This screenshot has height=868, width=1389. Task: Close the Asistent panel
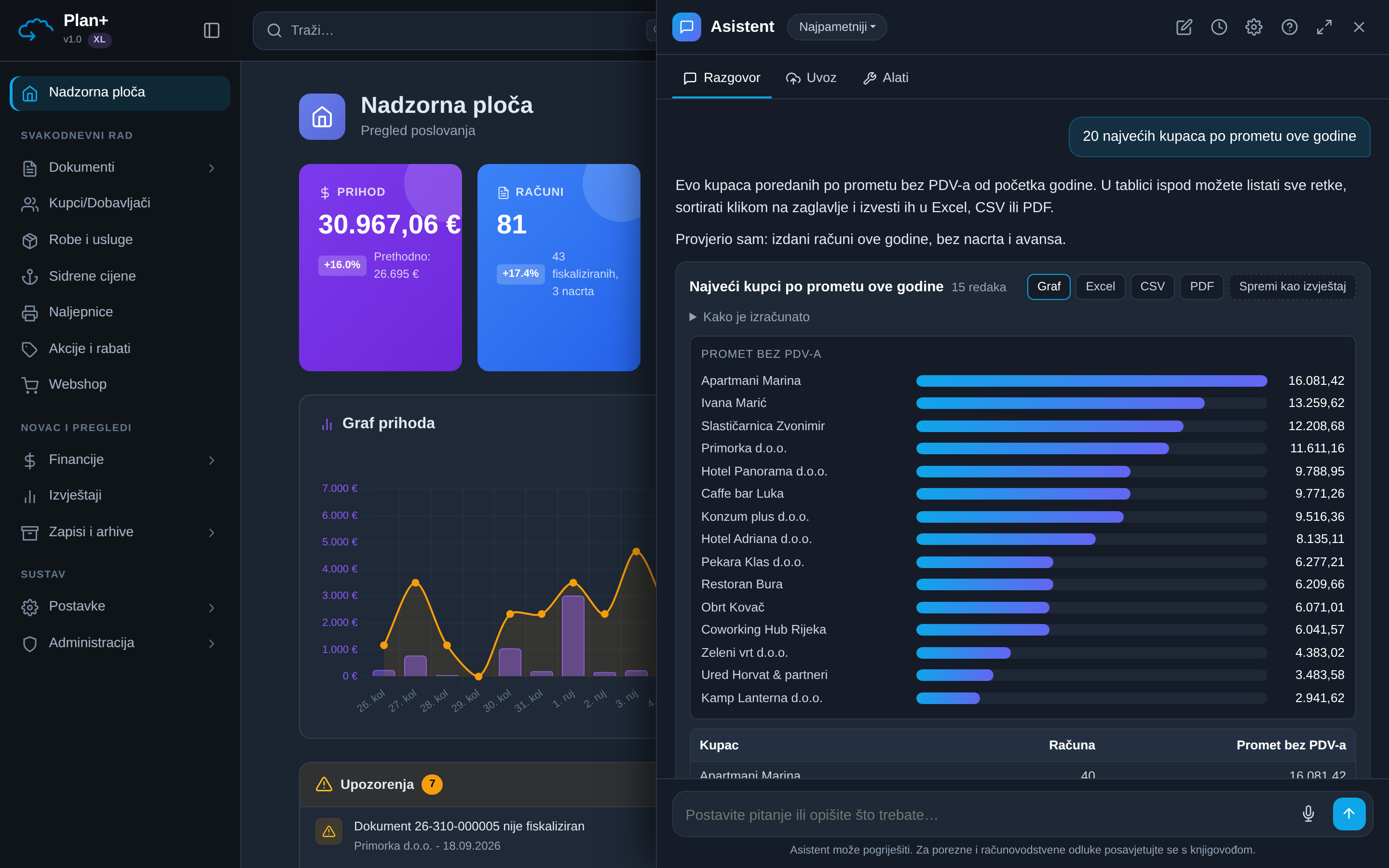click(1359, 27)
